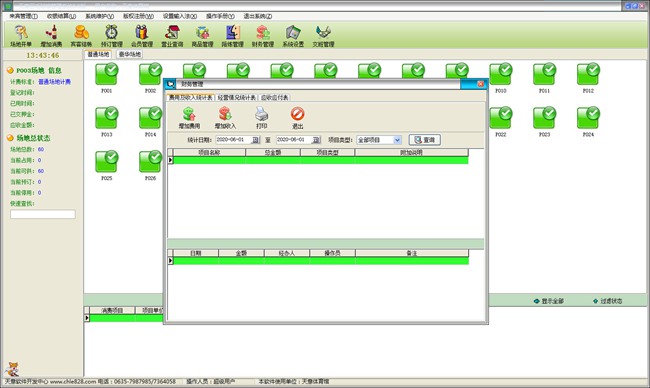650x388 pixels.
Task: Expand the 项目类型 combo box
Action: [x=397, y=140]
